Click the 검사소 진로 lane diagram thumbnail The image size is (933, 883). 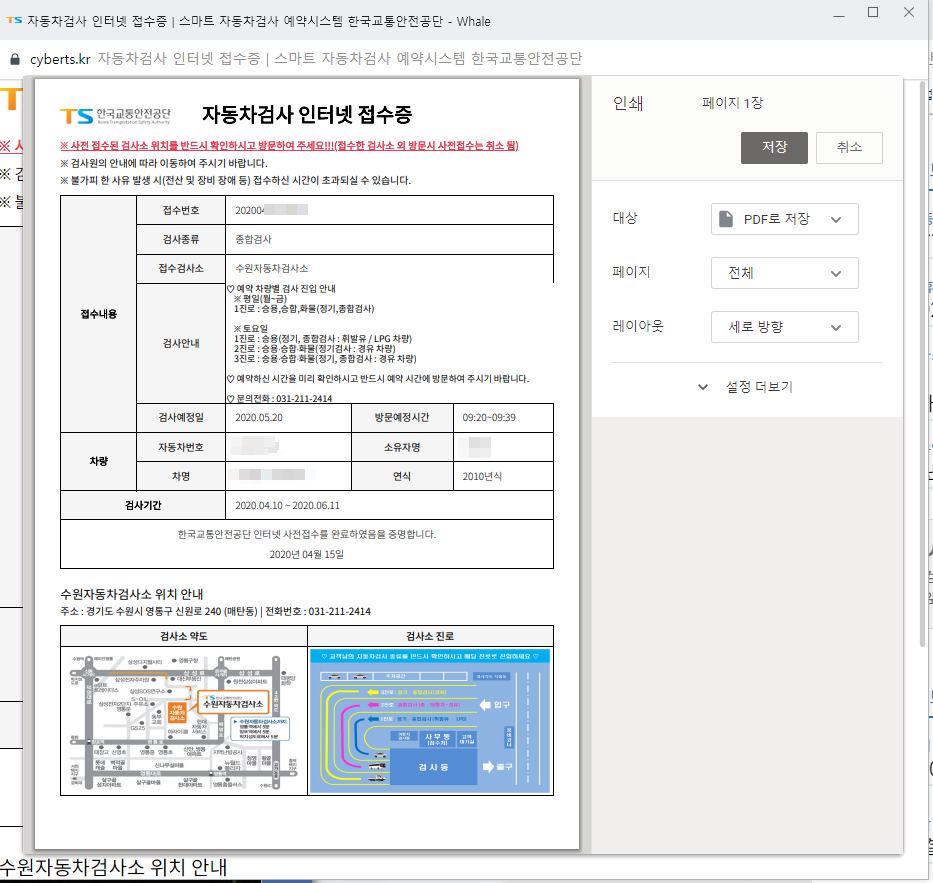point(430,721)
